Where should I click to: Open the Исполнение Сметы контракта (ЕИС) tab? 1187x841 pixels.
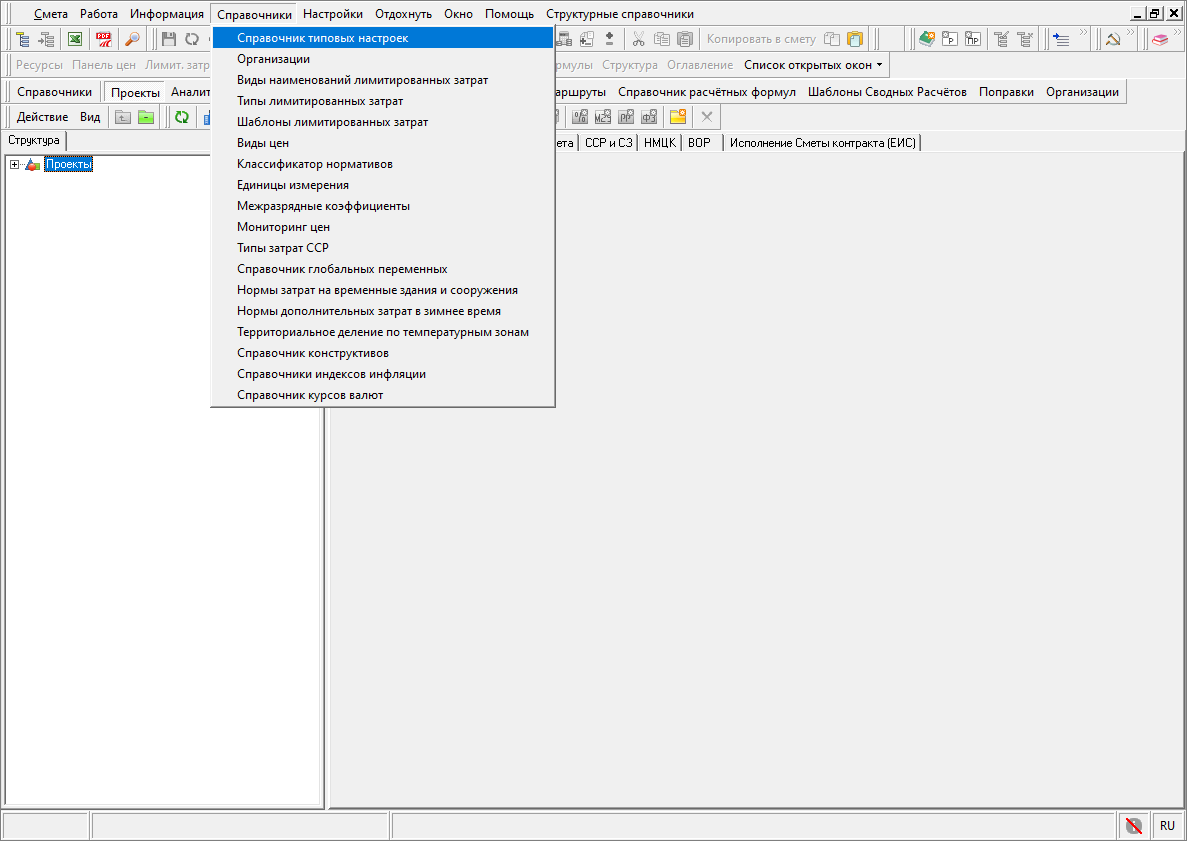pos(822,143)
